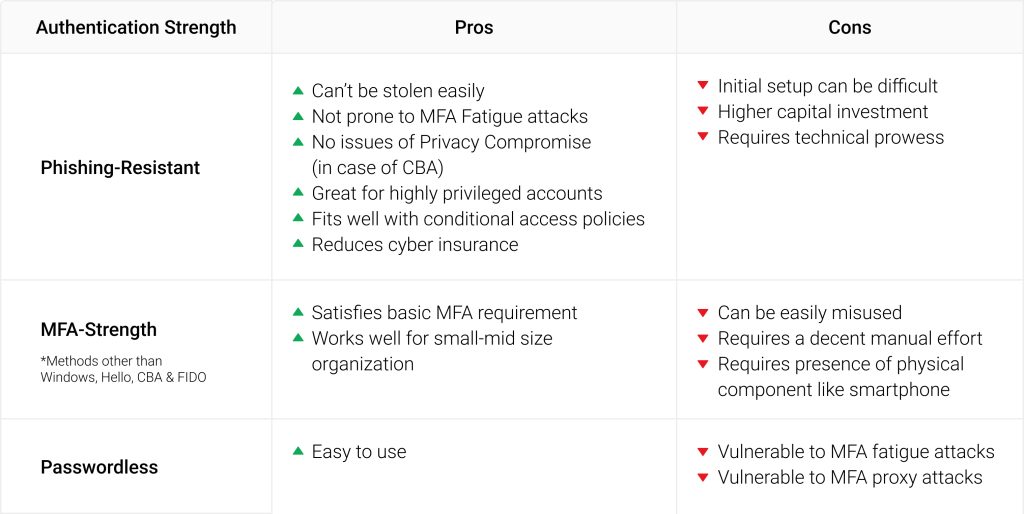Click "Not prone to MFA Fatigue attacks" text
Image resolution: width=1024 pixels, height=514 pixels.
(450, 116)
